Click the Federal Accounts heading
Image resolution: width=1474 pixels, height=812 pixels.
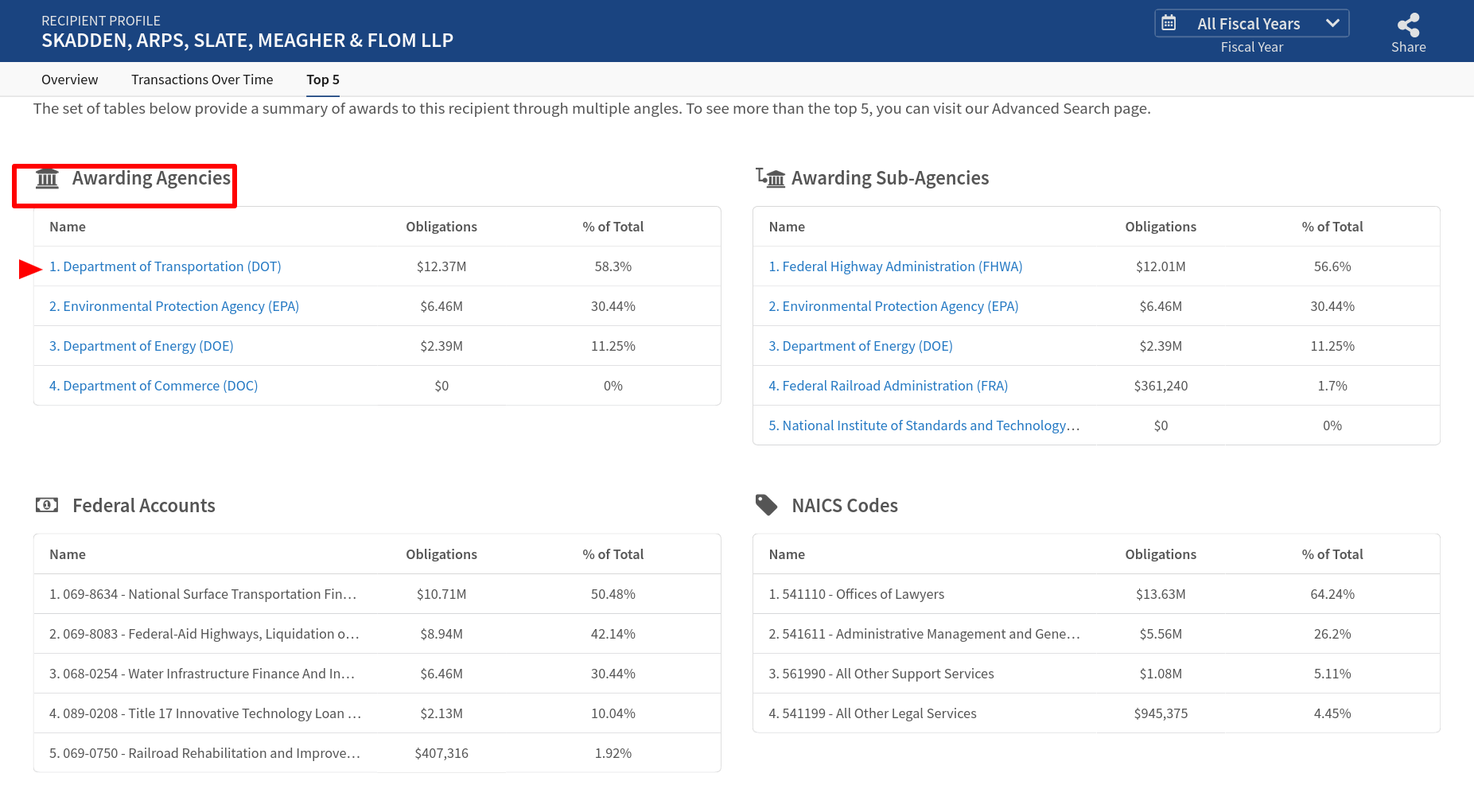point(144,506)
